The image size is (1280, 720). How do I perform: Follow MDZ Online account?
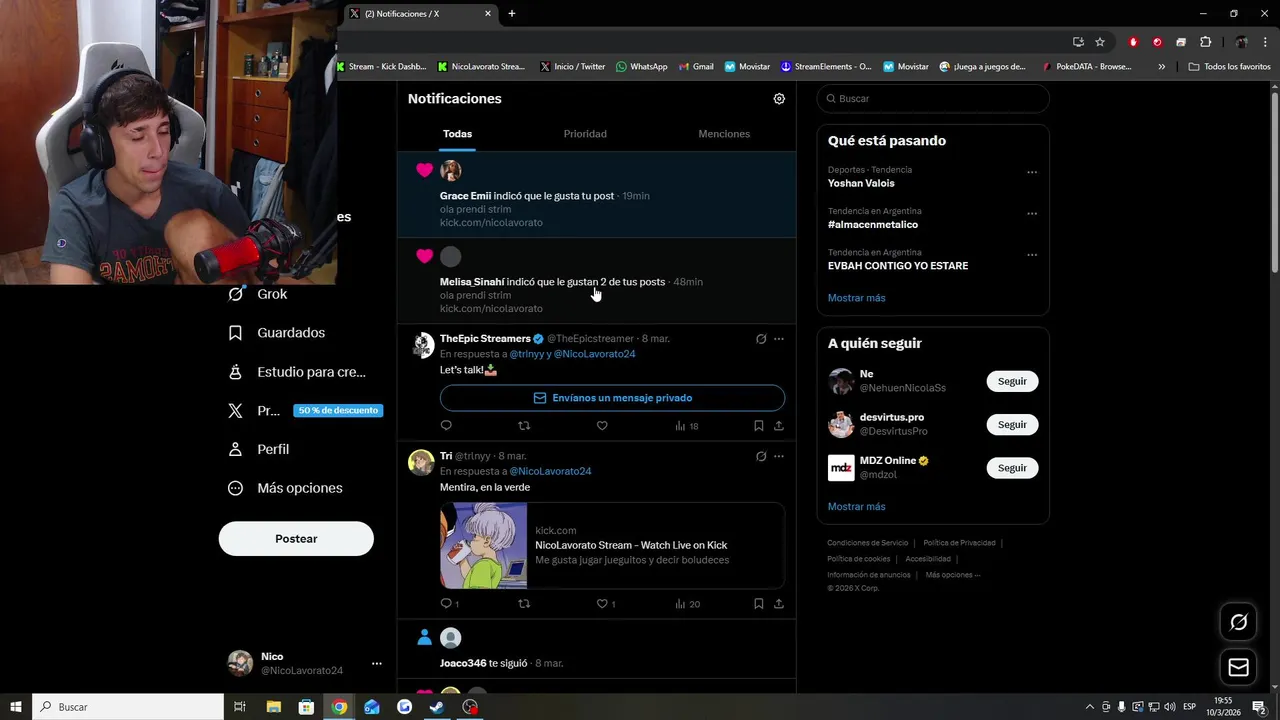pos(1012,468)
